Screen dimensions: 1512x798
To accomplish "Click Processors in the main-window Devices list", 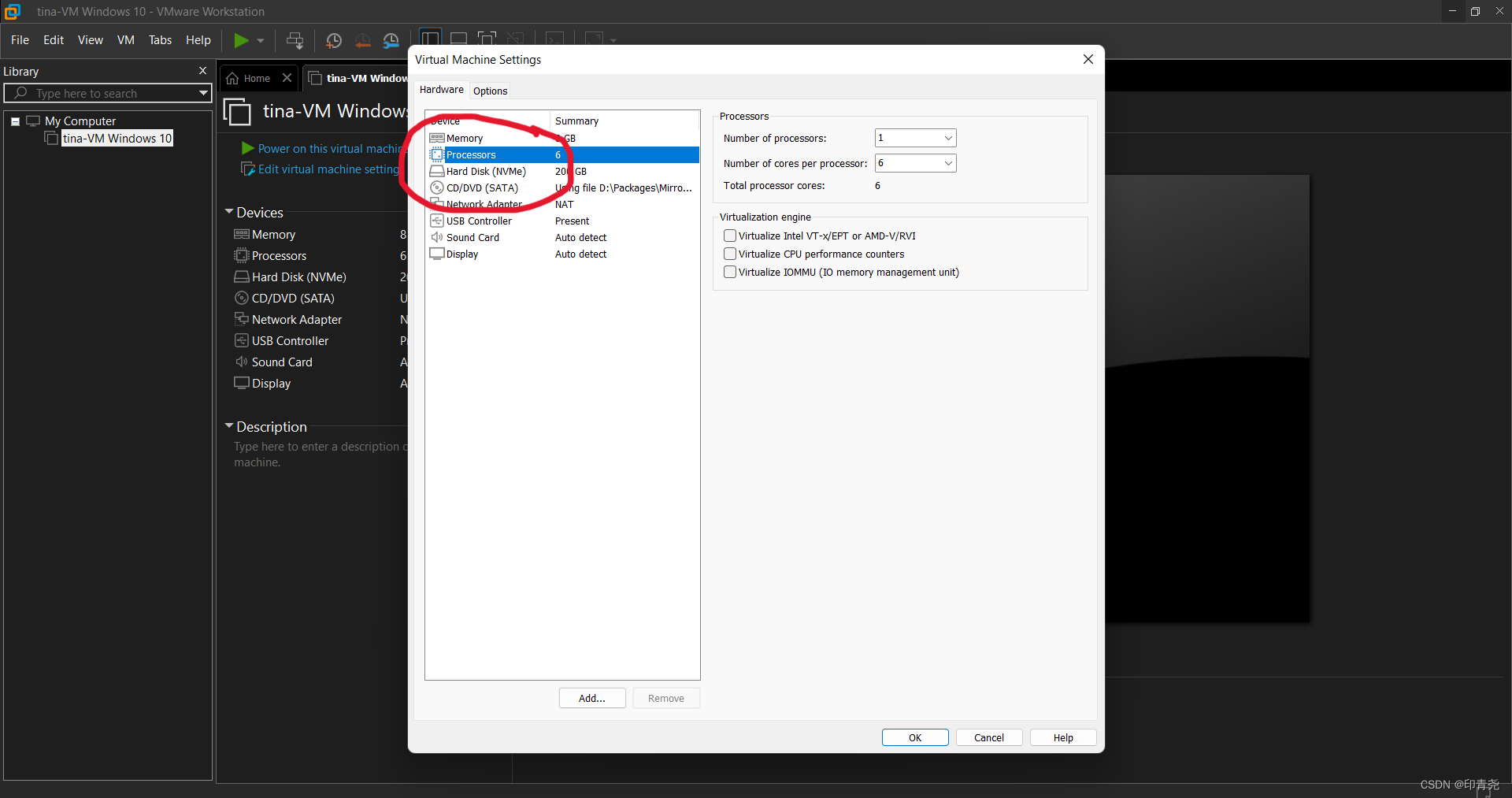I will coord(279,256).
